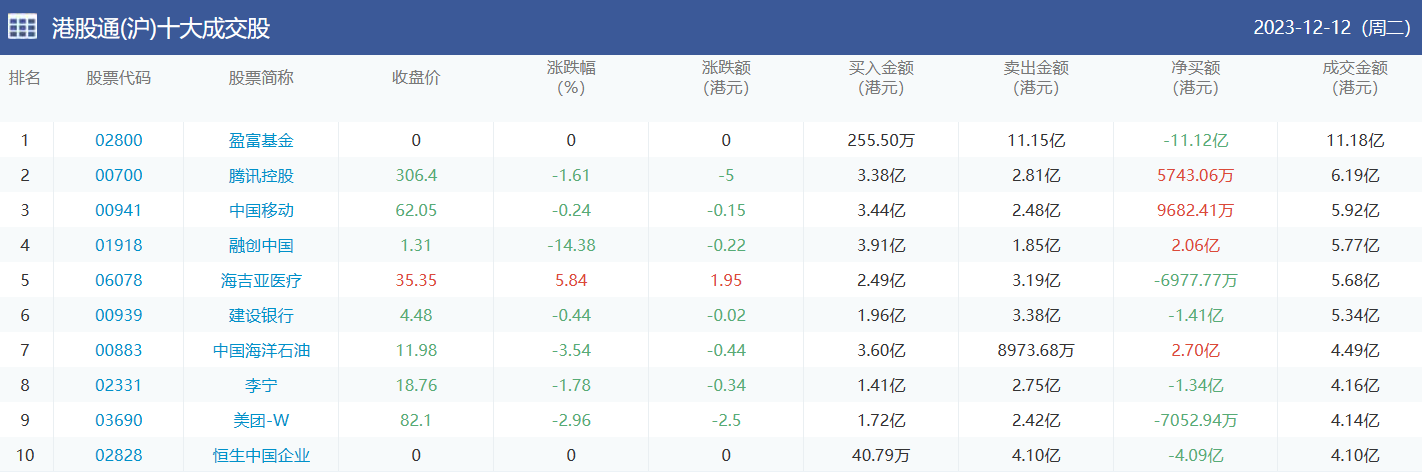The image size is (1422, 472).
Task: Open 中国海洋石油 stock link
Action: point(261,351)
